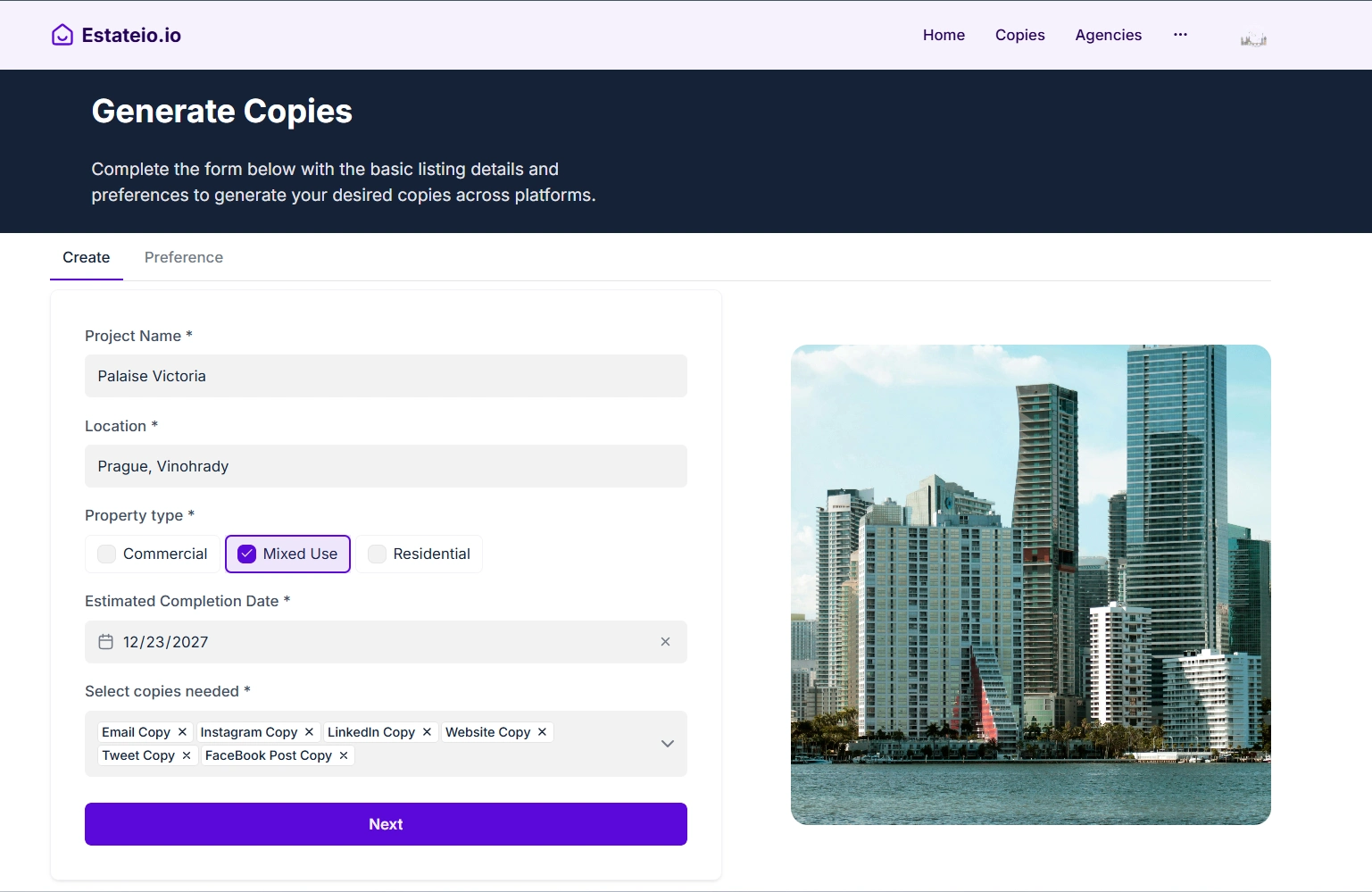Screen dimensions: 1372x892
Task: Uncheck the Mixed Use property type
Action: pyautogui.click(x=247, y=554)
